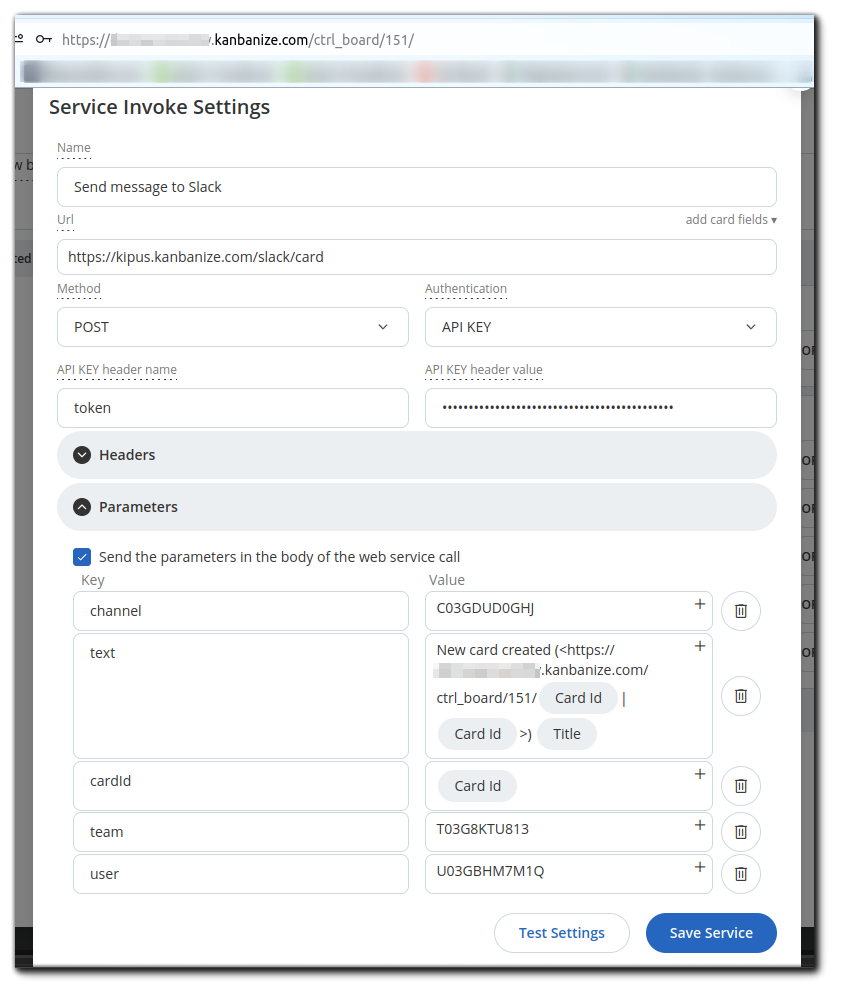Click plus icon in cardId value field
The height and width of the screenshot is (995, 841).
click(x=699, y=774)
